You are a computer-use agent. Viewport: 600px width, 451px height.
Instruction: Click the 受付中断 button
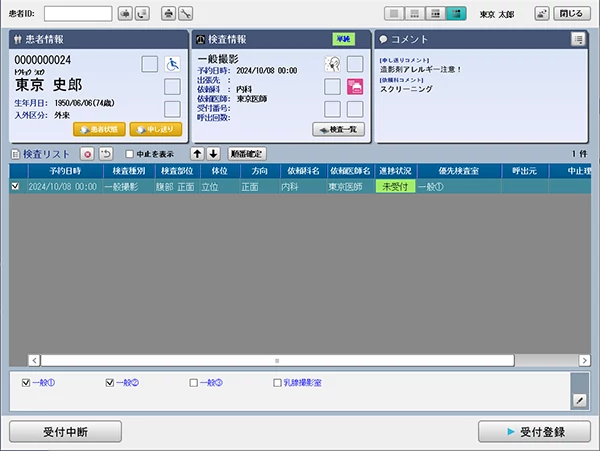coord(65,432)
